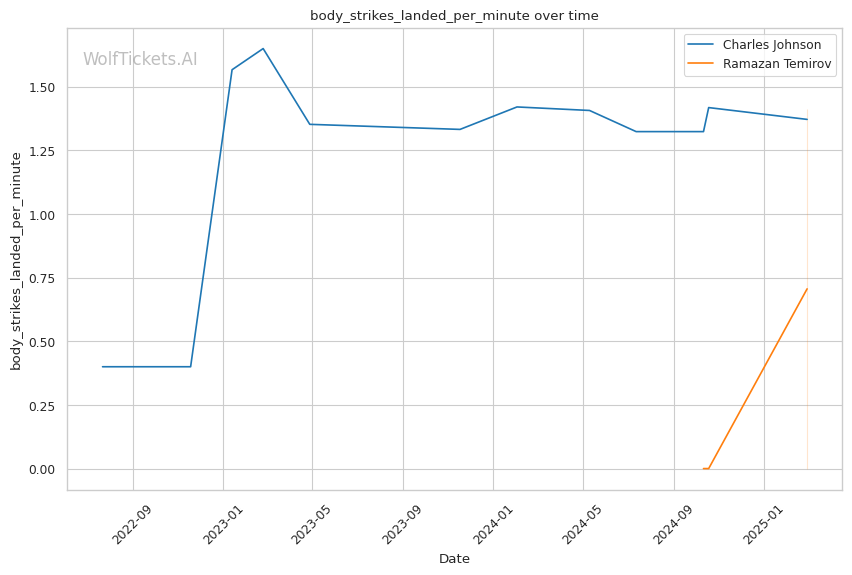Select the Charles Johnson legend label
Image resolution: width=852 pixels, height=575 pixels.
tap(771, 45)
